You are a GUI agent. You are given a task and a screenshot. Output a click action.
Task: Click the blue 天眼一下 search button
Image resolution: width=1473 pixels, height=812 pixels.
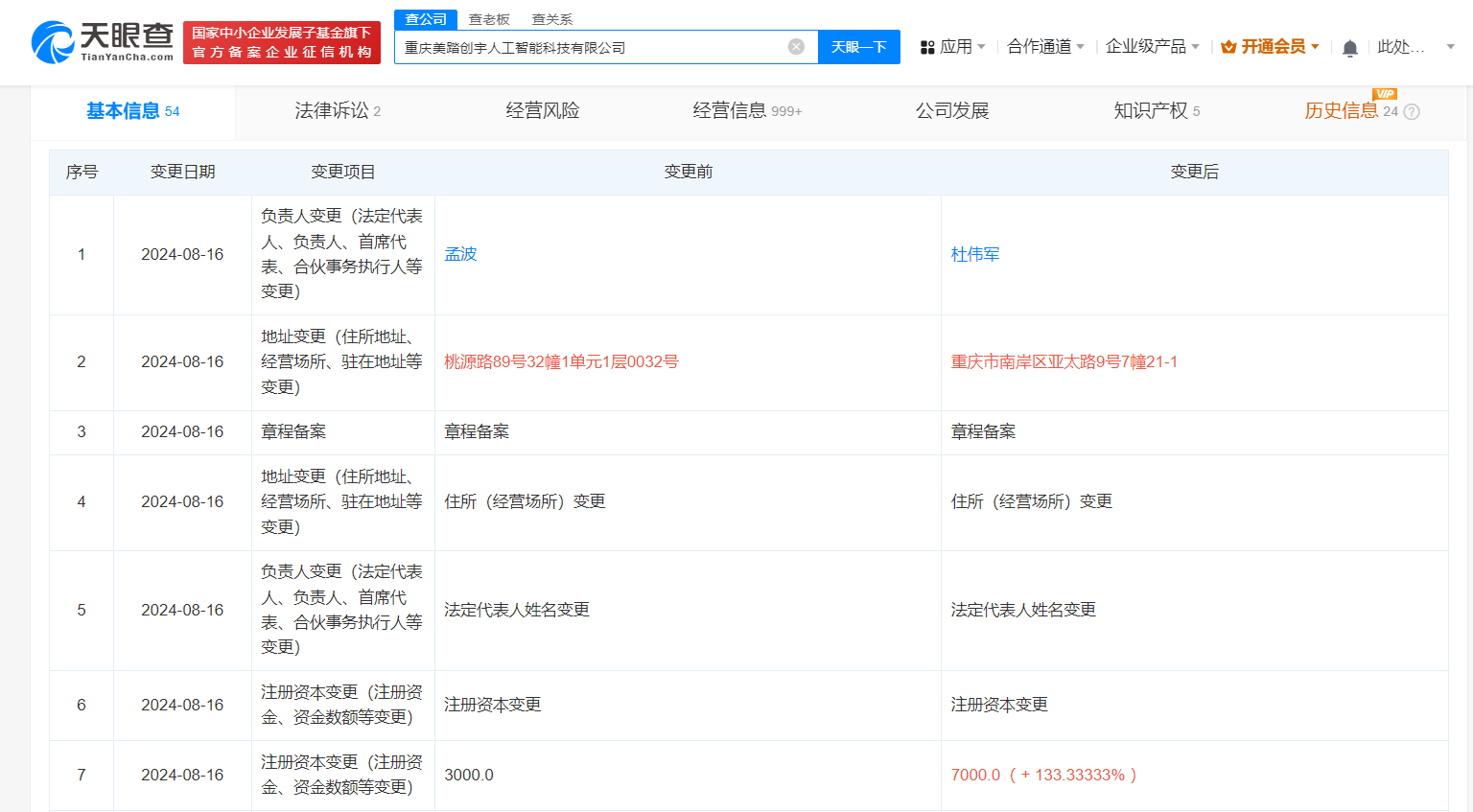pyautogui.click(x=858, y=46)
